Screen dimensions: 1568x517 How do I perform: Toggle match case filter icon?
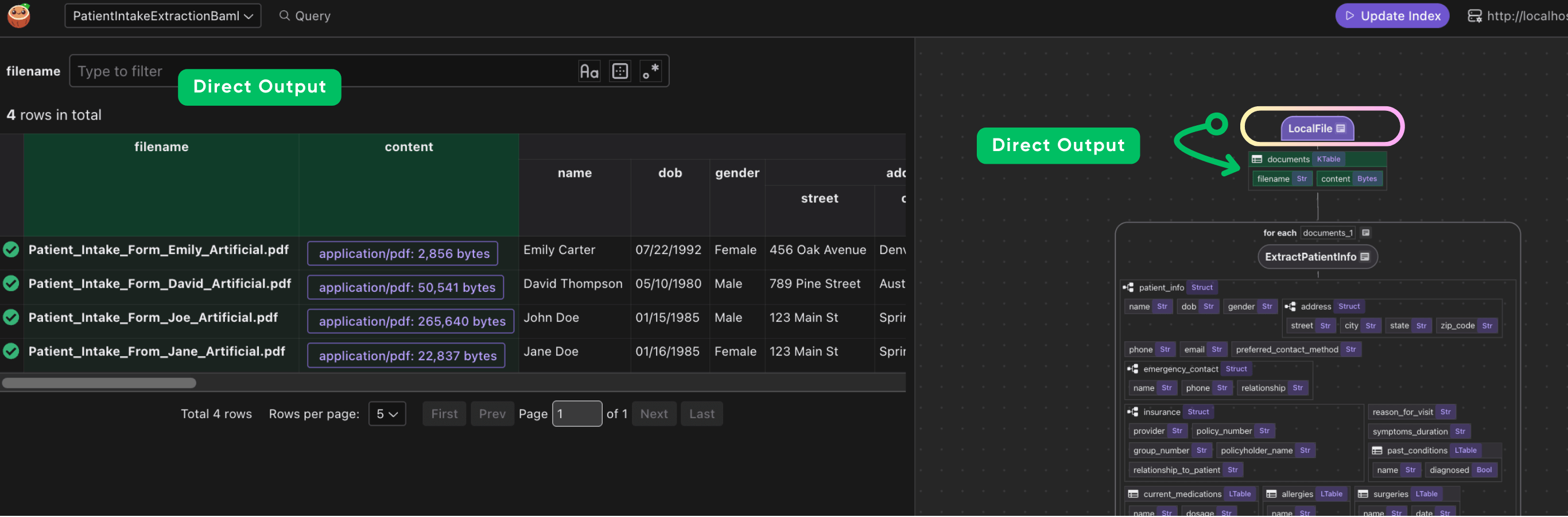point(589,71)
